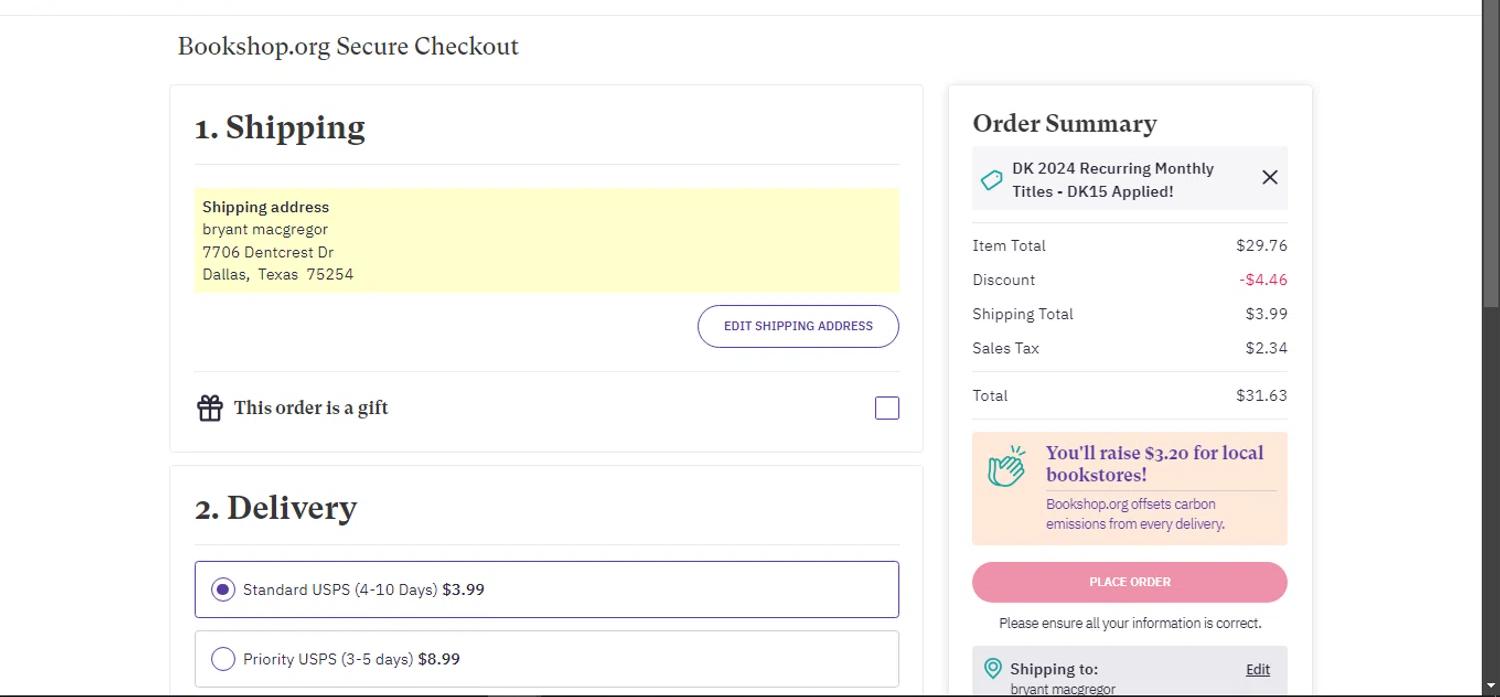Open Edit Shipping Address
Image resolution: width=1500 pixels, height=697 pixels.
tap(798, 326)
